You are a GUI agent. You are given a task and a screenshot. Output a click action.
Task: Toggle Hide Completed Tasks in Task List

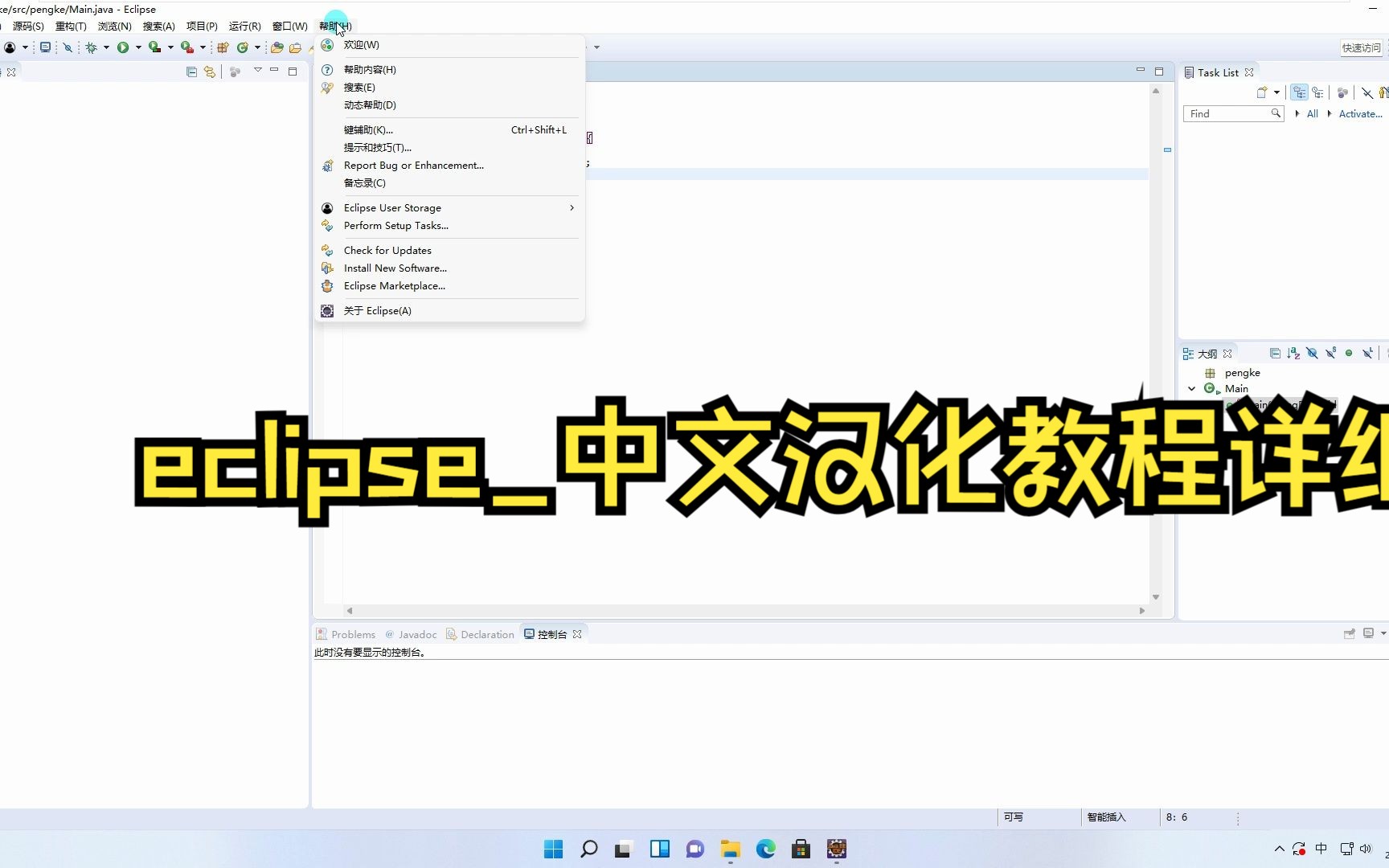(x=1367, y=92)
